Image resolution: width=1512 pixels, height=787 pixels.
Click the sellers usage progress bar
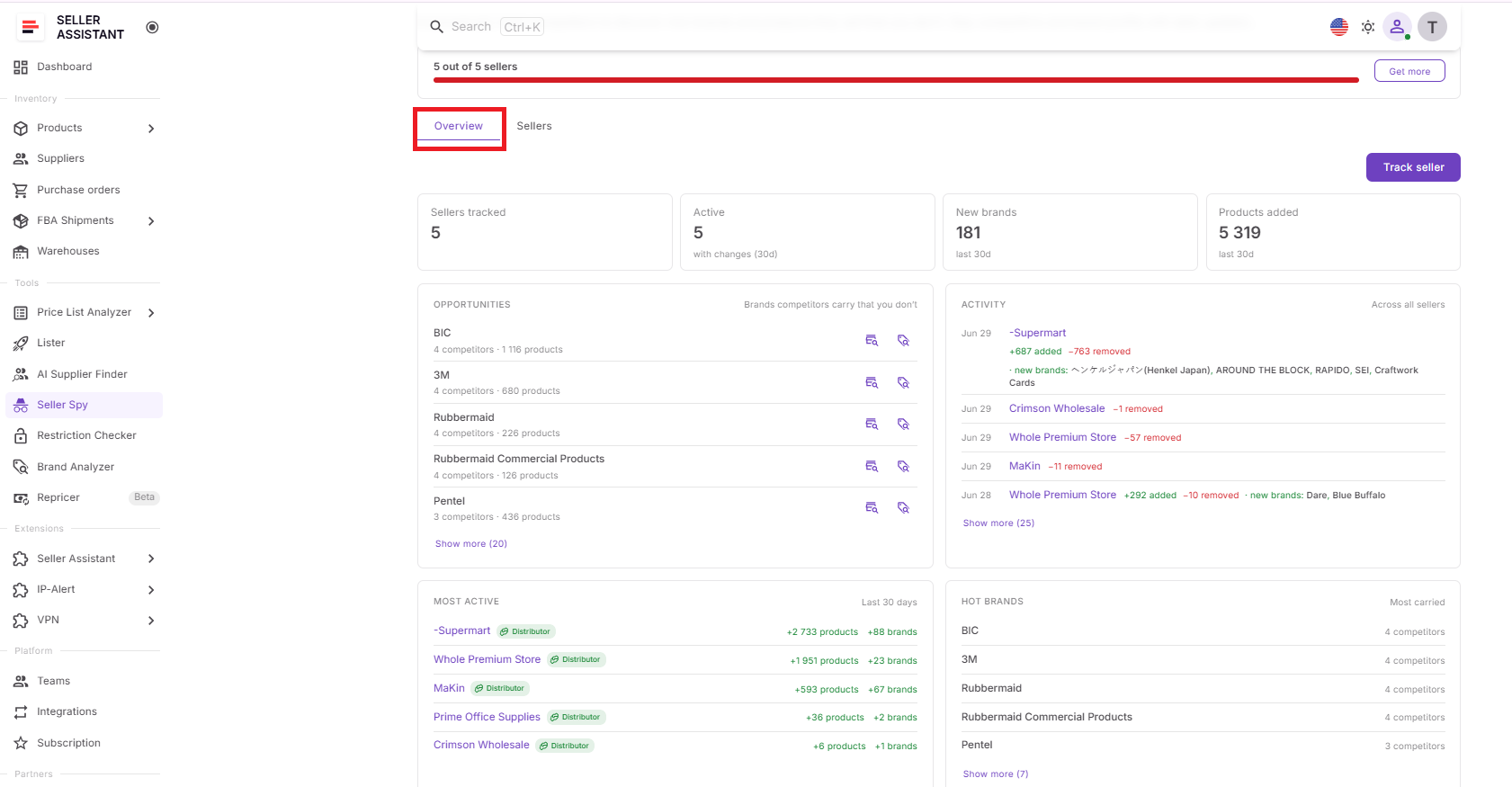pyautogui.click(x=896, y=80)
